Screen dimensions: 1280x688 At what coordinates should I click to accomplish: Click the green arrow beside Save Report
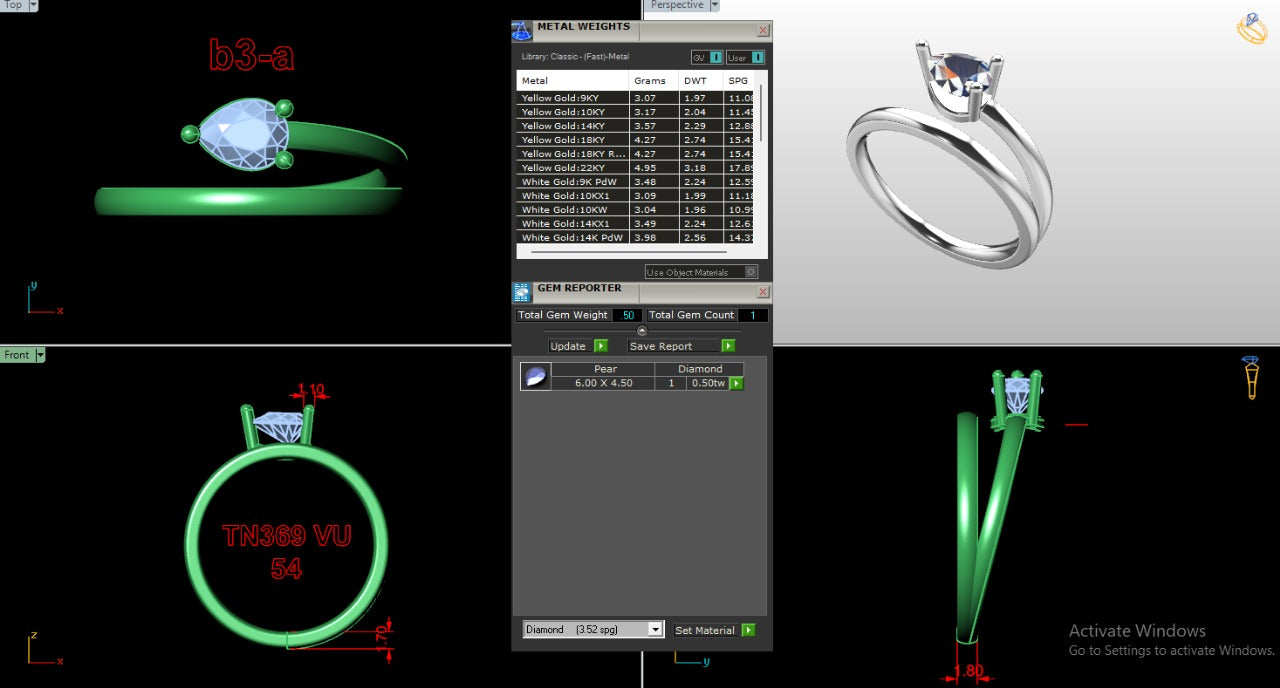[x=728, y=346]
